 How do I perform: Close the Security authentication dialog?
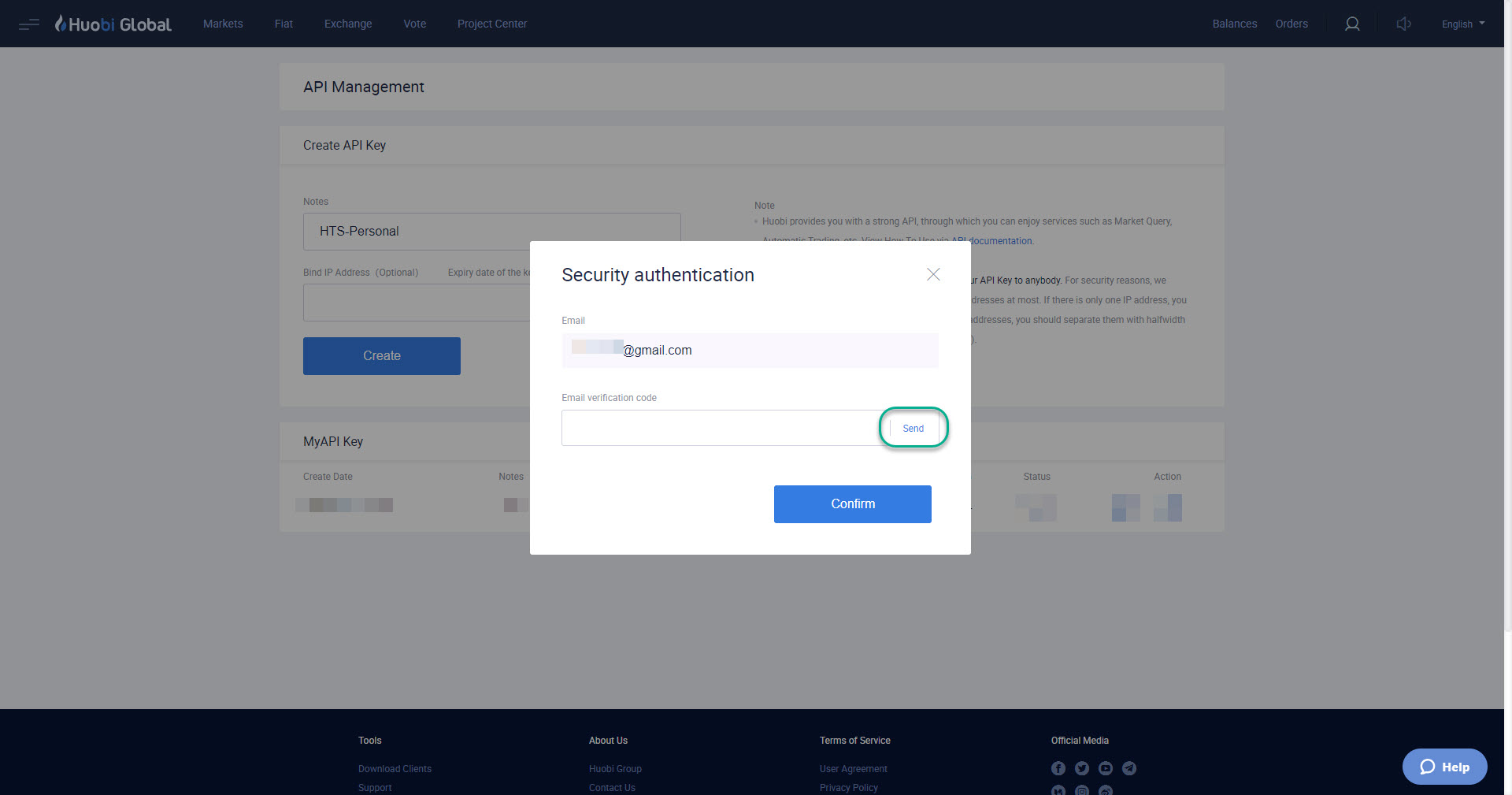pyautogui.click(x=933, y=274)
